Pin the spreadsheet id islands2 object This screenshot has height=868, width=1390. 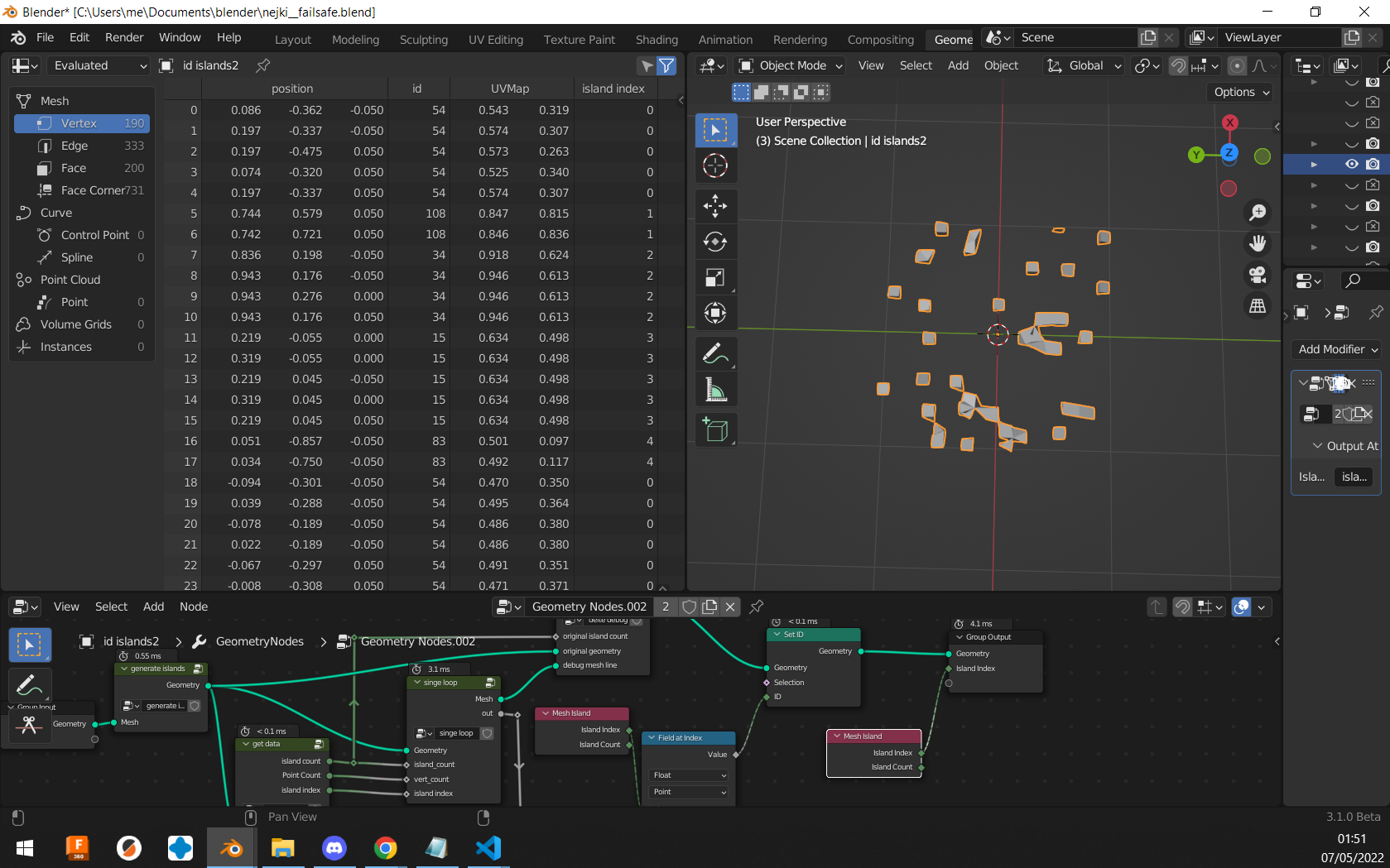pos(263,65)
